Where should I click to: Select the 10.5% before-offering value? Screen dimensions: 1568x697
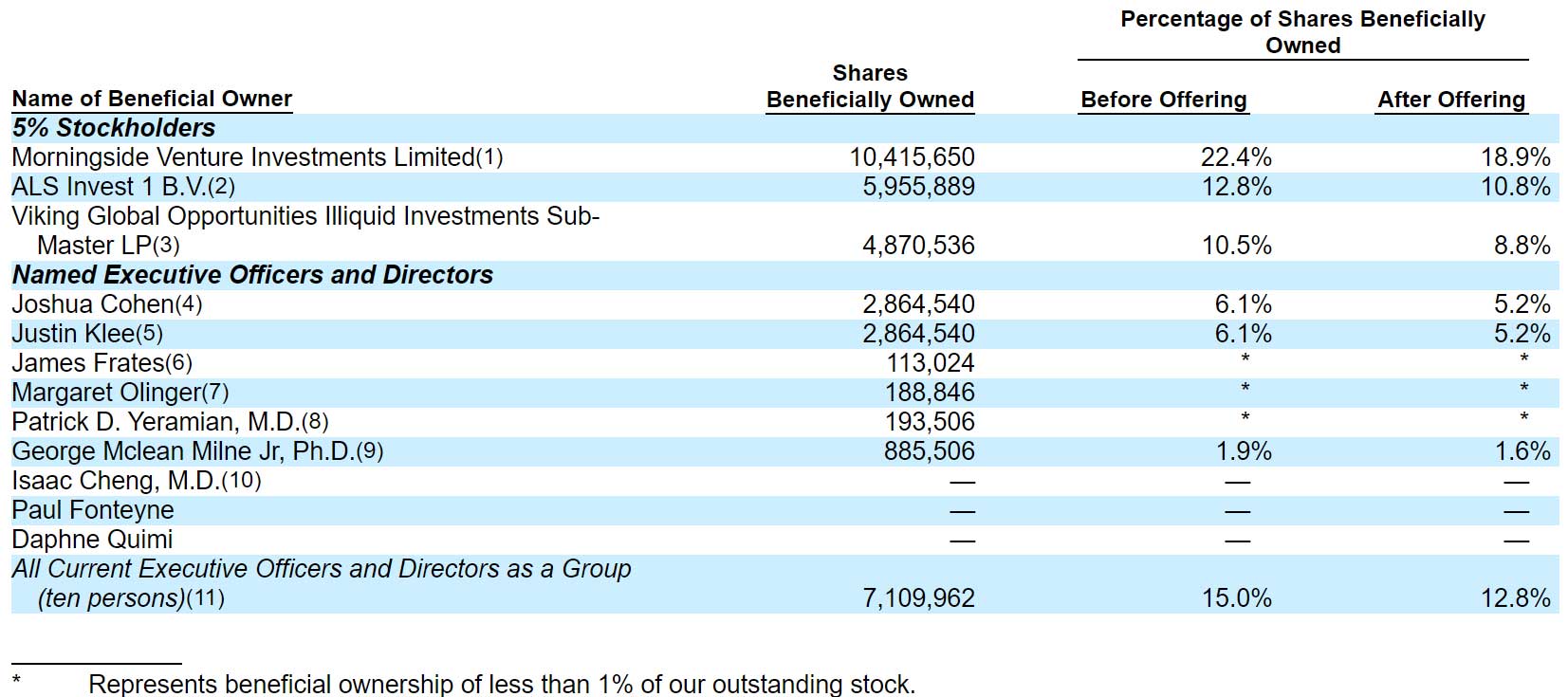(x=1236, y=246)
